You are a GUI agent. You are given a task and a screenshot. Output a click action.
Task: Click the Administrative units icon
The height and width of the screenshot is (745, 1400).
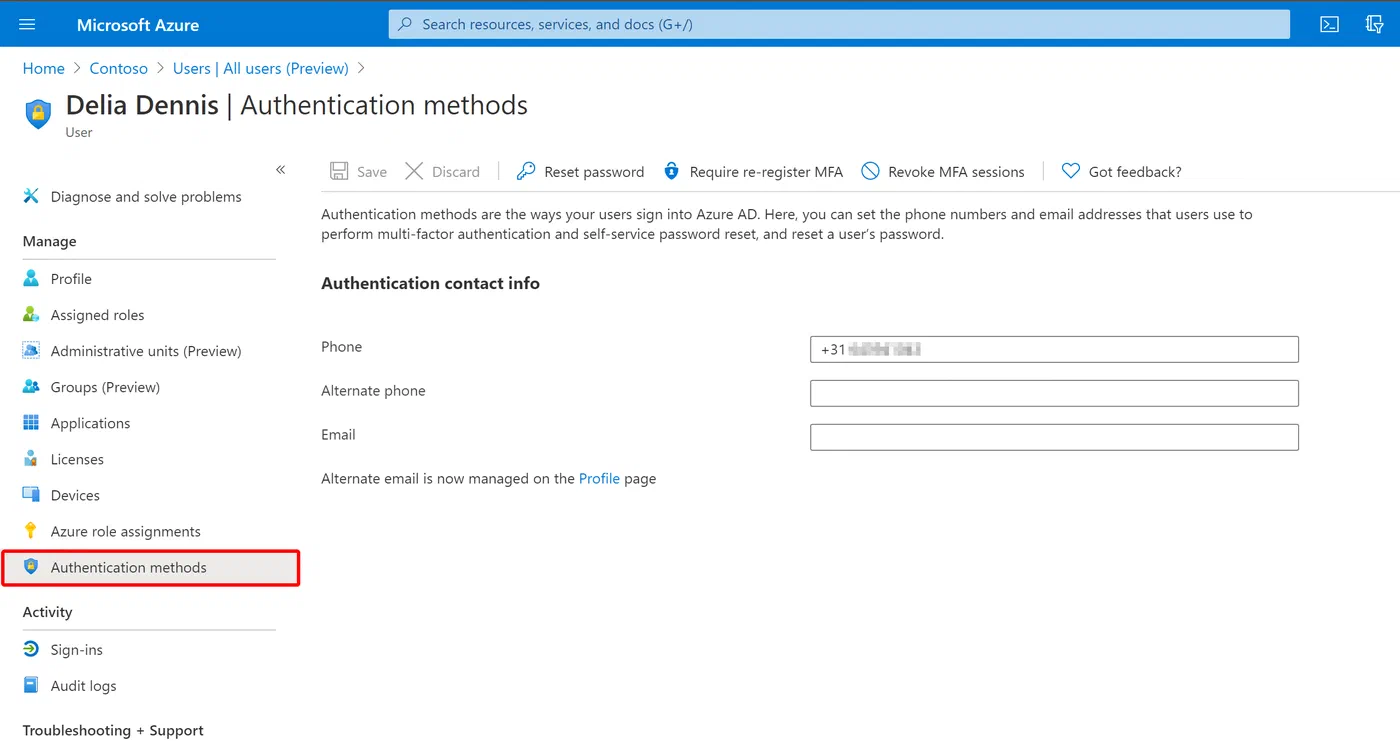(x=31, y=351)
